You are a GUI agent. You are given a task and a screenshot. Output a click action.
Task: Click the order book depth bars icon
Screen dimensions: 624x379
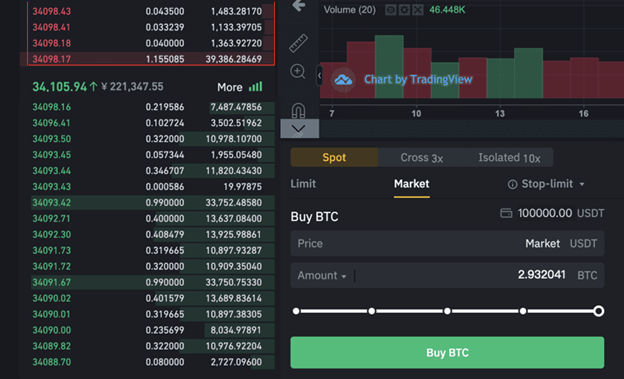coord(255,86)
